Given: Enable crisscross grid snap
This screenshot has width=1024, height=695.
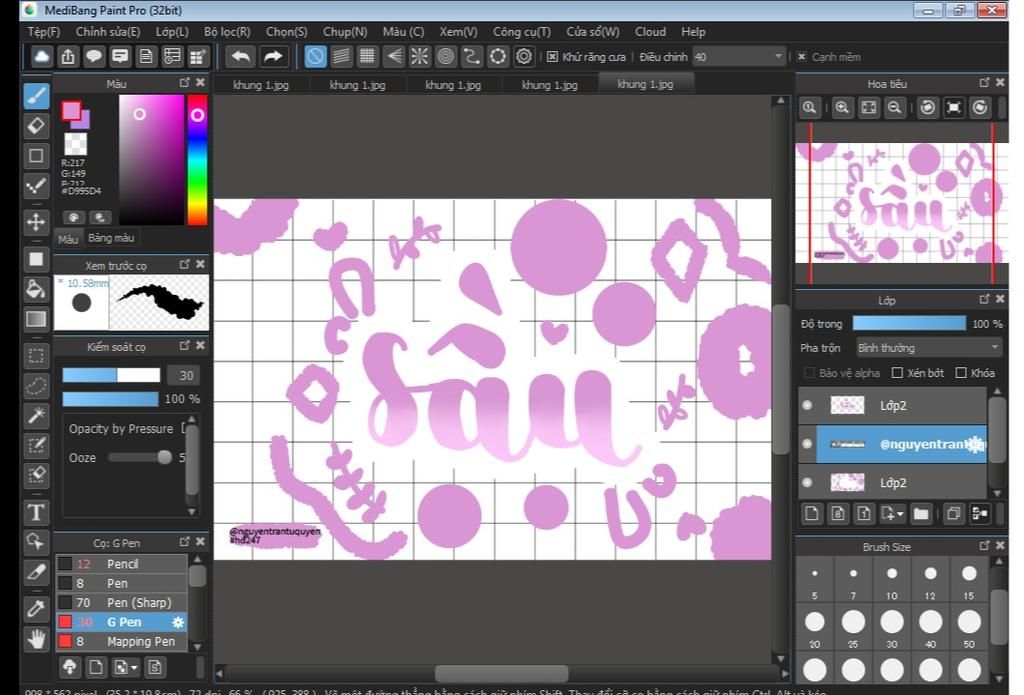Looking at the screenshot, I should click(367, 57).
